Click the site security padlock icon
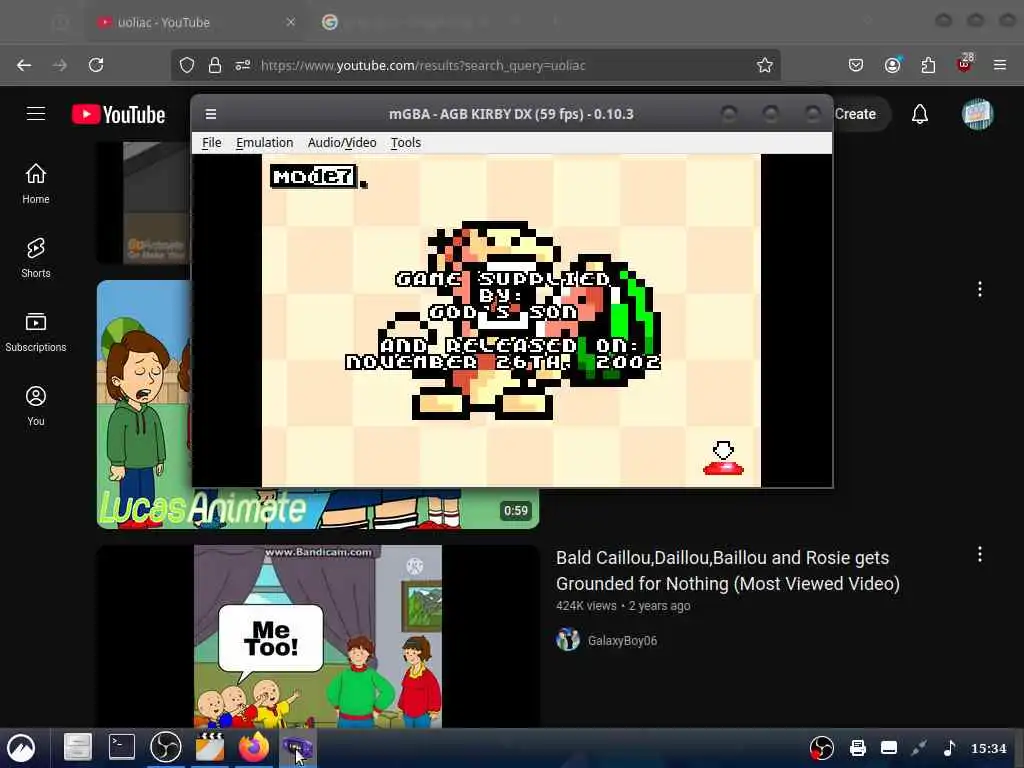The width and height of the screenshot is (1024, 768). coord(214,65)
